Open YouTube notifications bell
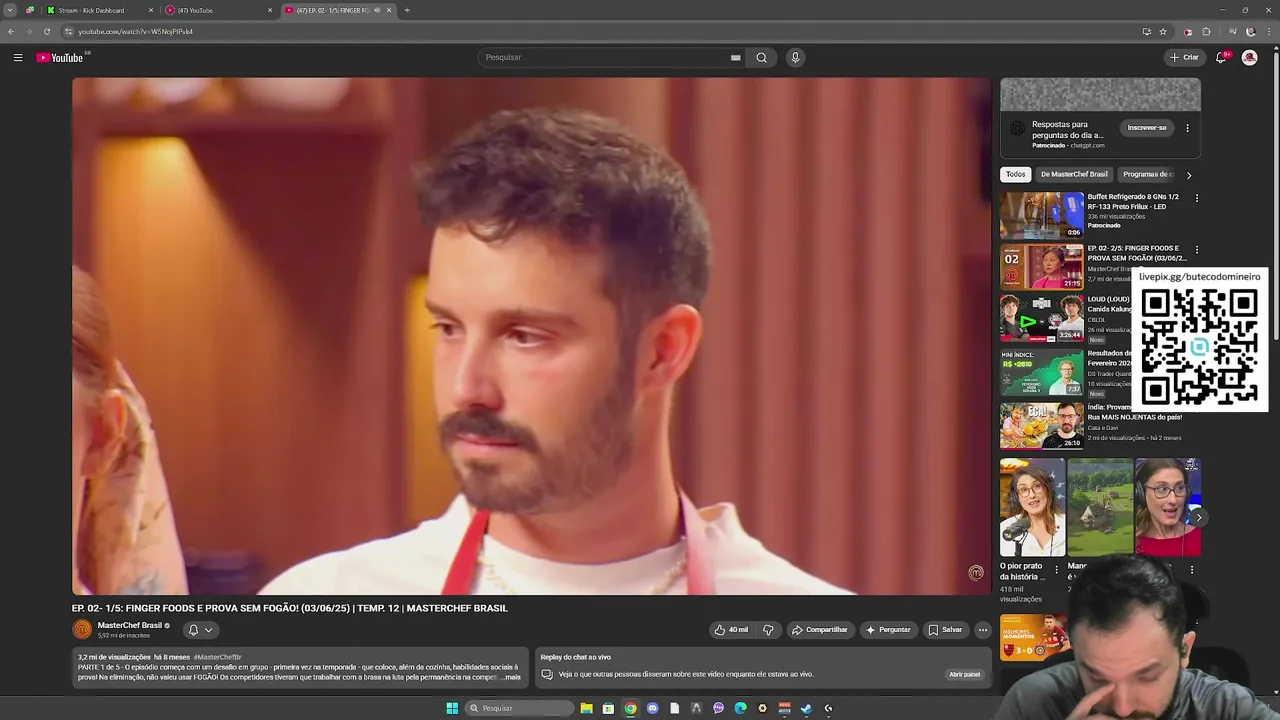 [x=1221, y=58]
